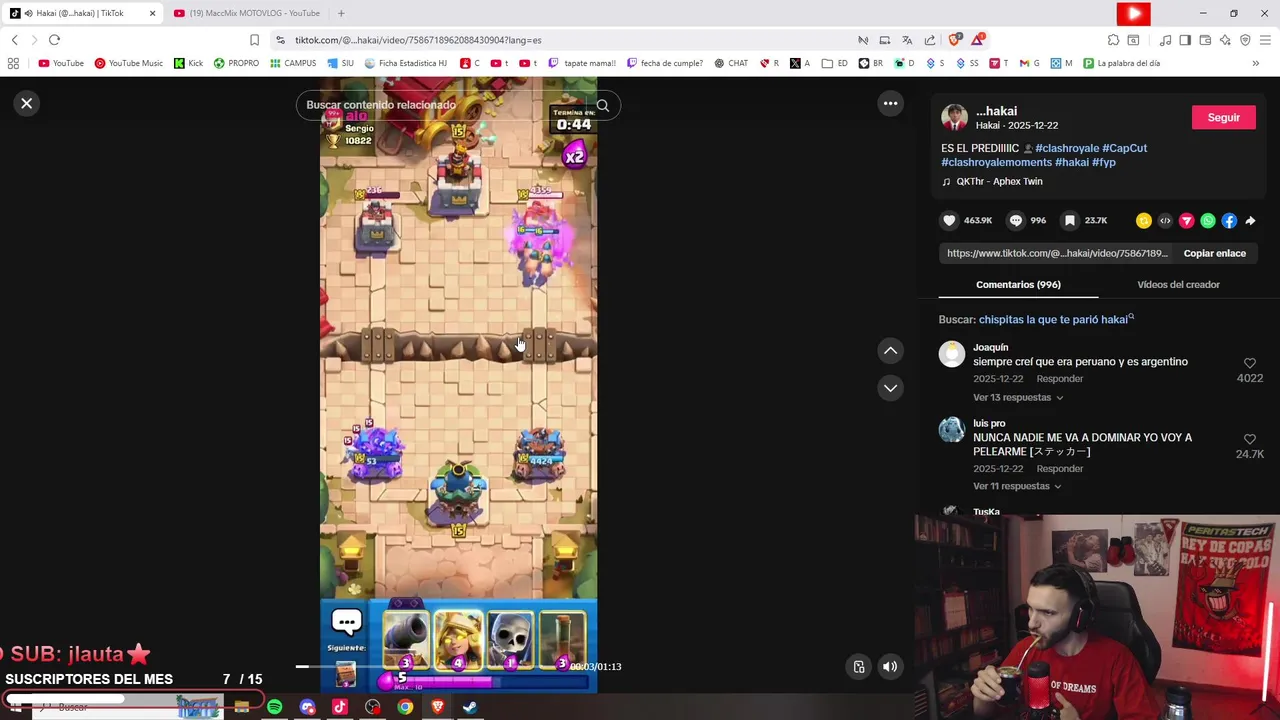The height and width of the screenshot is (720, 1280).
Task: Mute the video with the speaker icon
Action: [x=890, y=667]
